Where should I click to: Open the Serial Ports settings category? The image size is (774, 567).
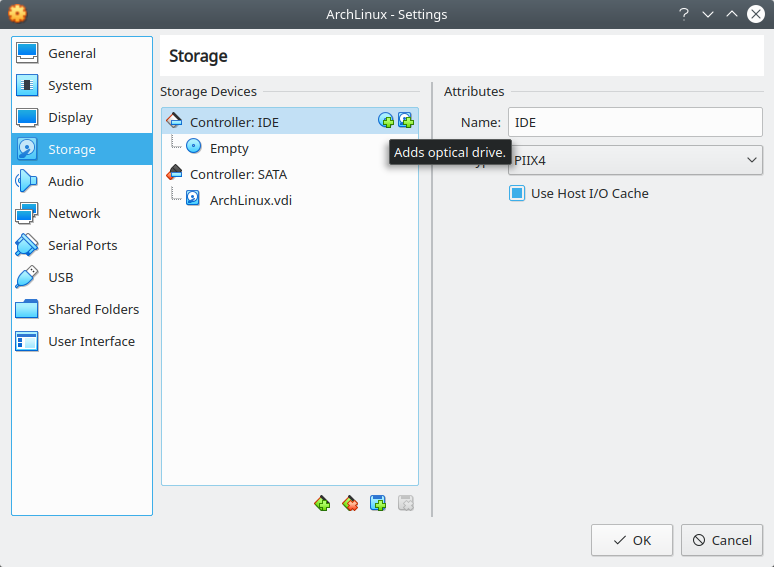coord(82,245)
